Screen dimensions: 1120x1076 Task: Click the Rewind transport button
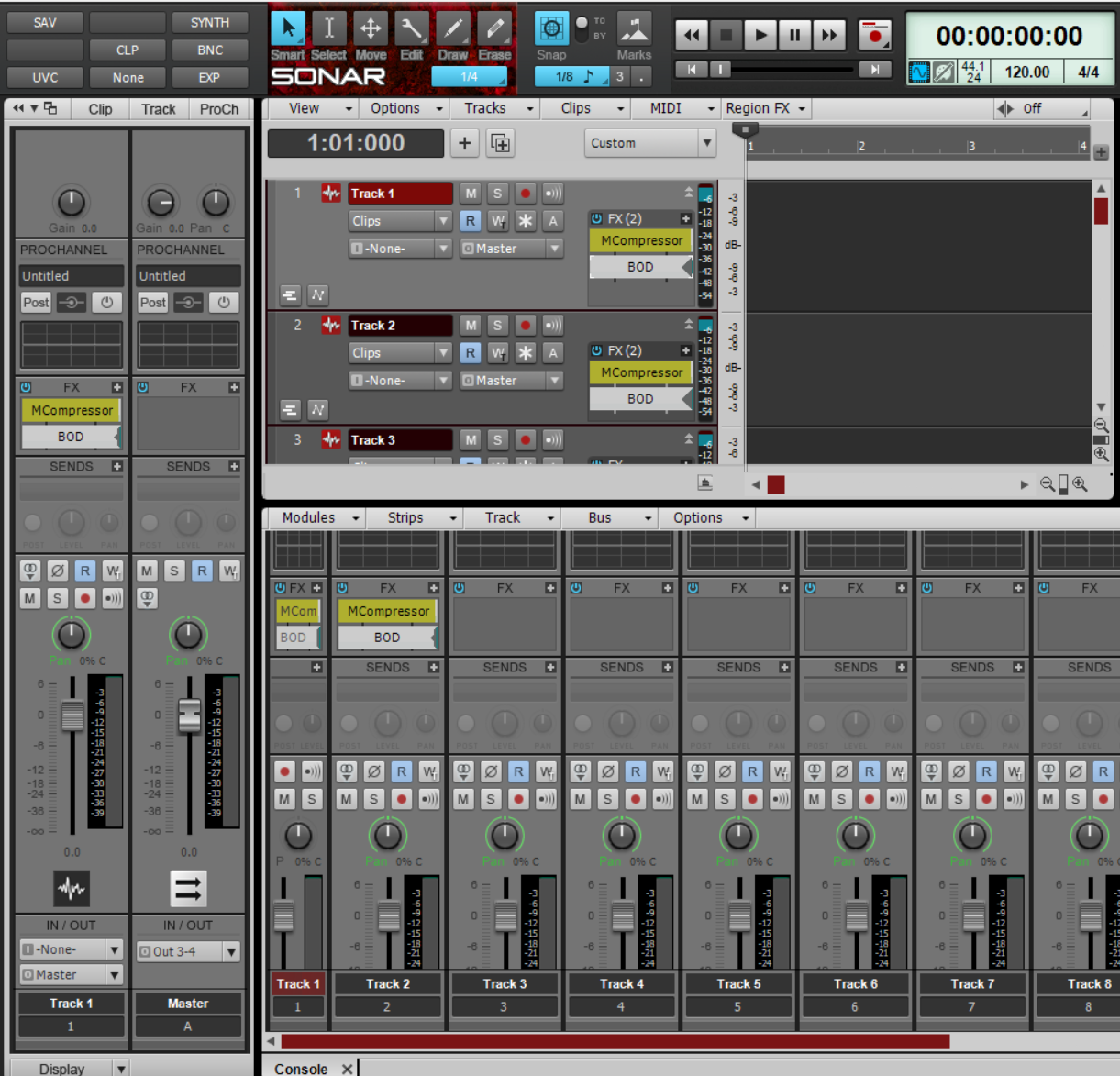tap(692, 36)
